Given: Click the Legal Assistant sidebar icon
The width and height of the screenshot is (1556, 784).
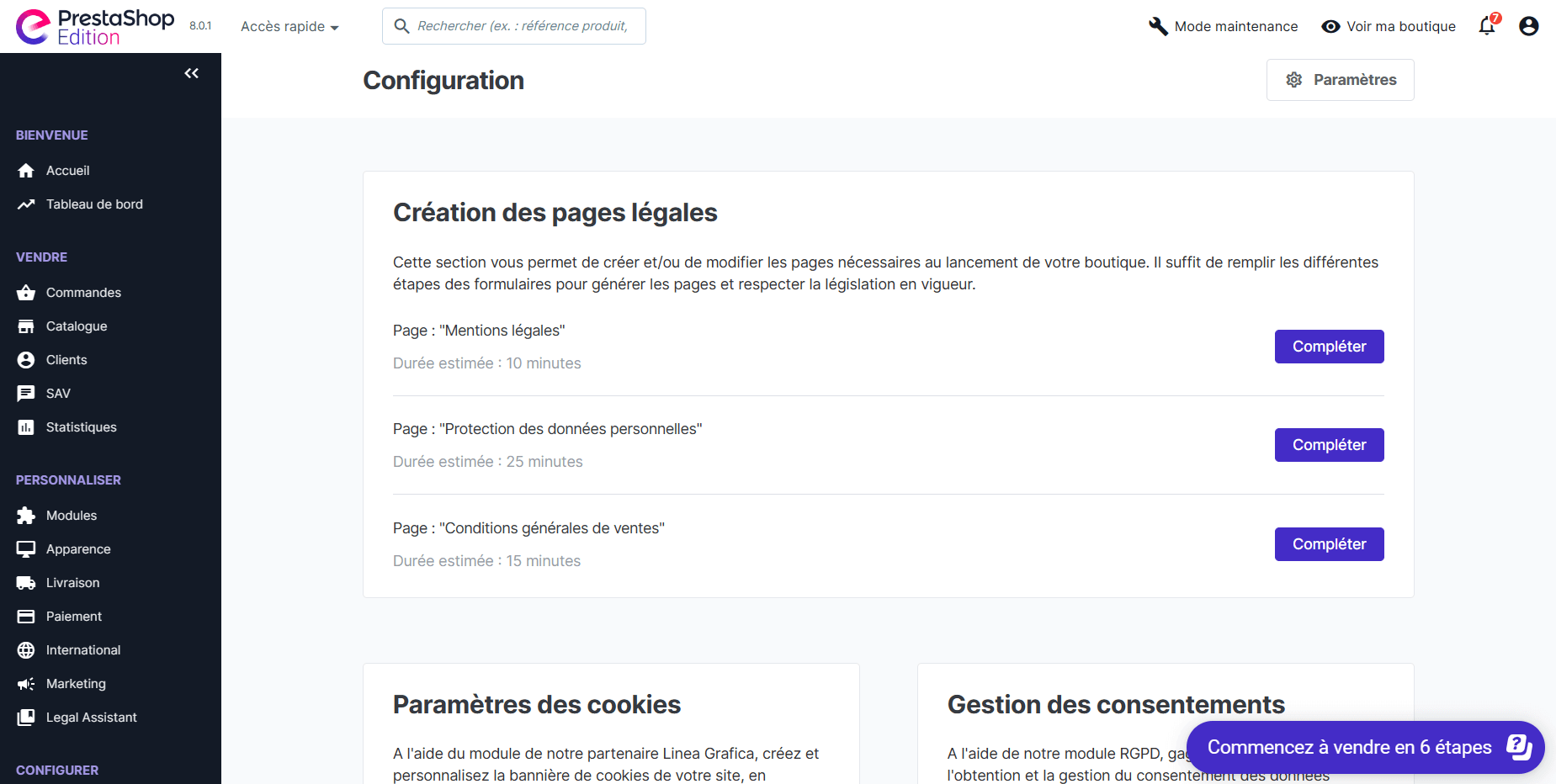Looking at the screenshot, I should [x=26, y=718].
